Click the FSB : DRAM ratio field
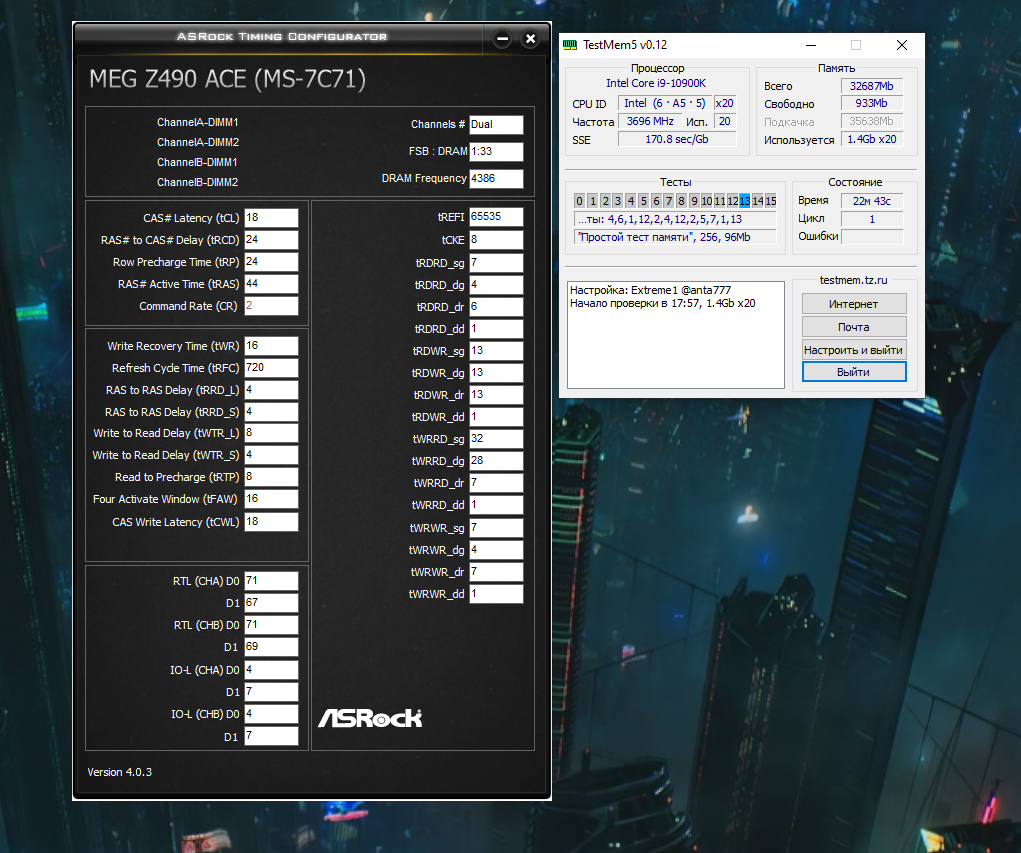Image resolution: width=1021 pixels, height=853 pixels. [496, 152]
